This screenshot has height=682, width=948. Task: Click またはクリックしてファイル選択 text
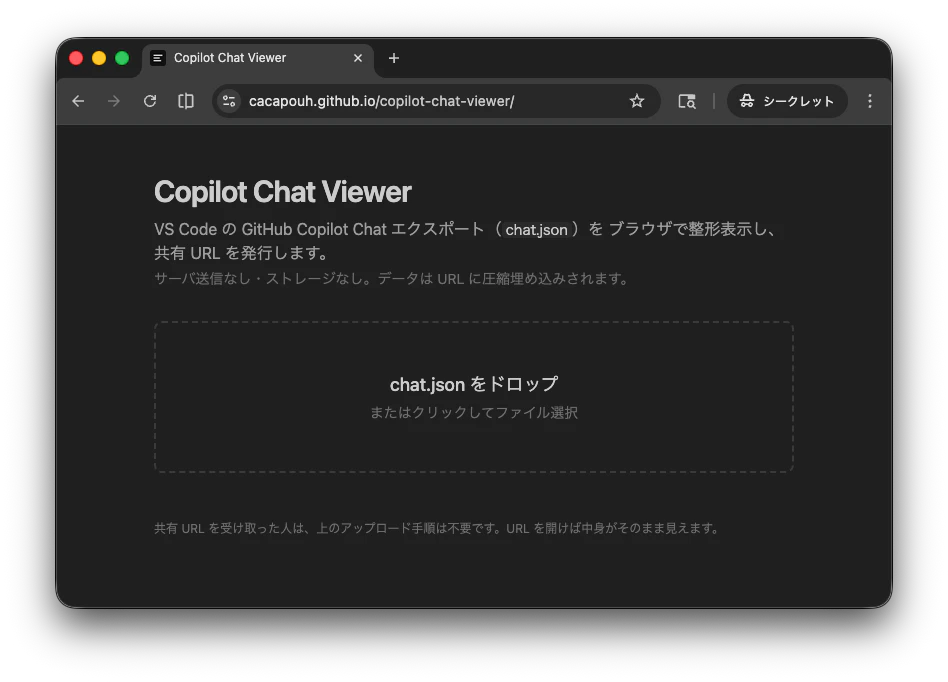pyautogui.click(x=474, y=412)
